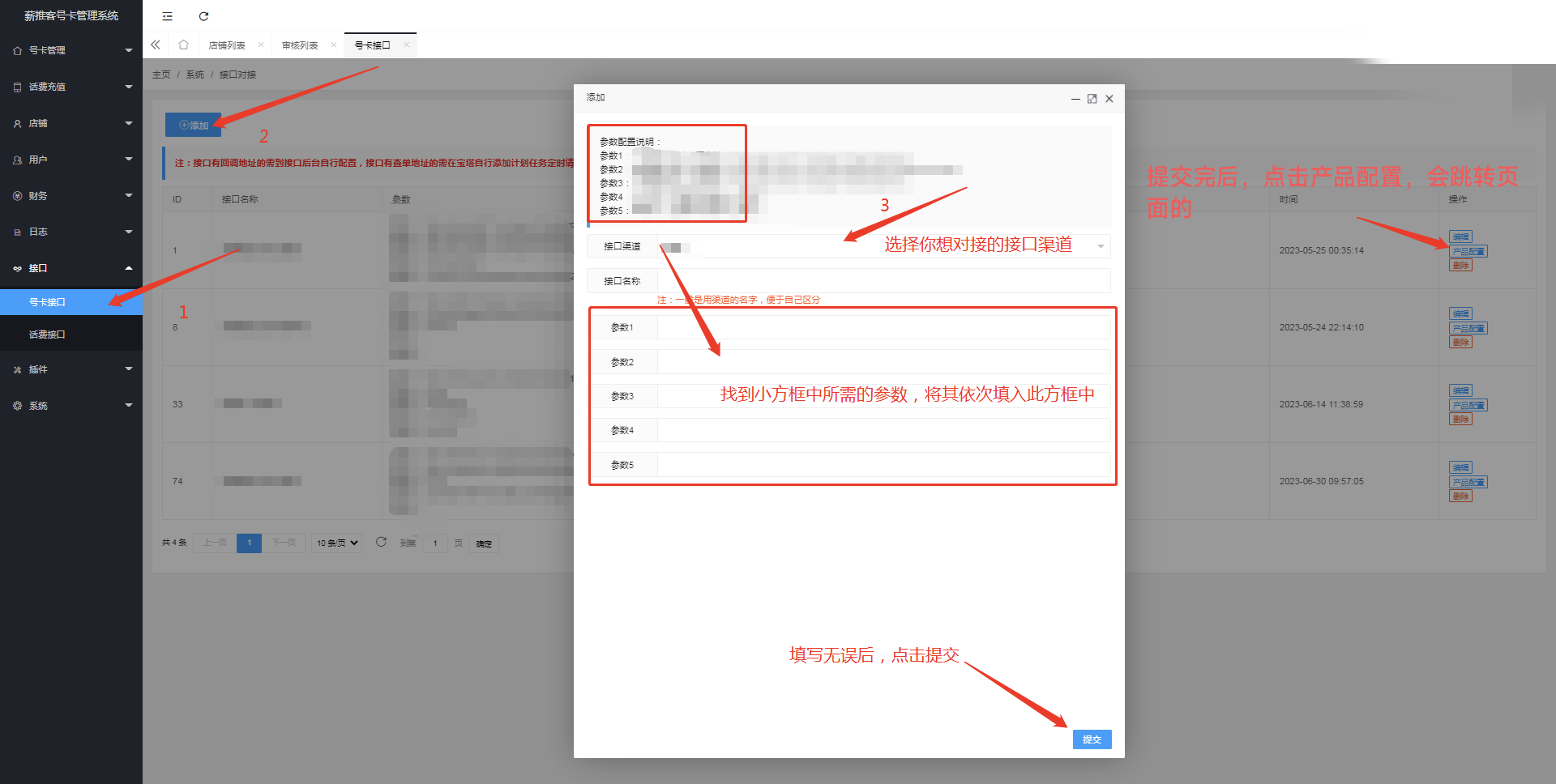1556x784 pixels.
Task: Click page 1 in pagination
Action: 249,543
